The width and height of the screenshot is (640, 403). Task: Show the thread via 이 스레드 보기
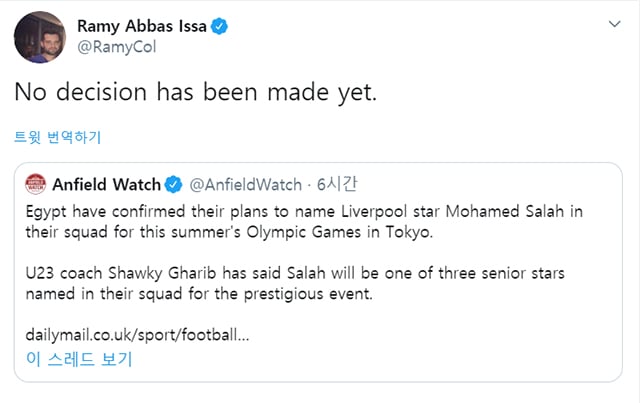tap(79, 359)
